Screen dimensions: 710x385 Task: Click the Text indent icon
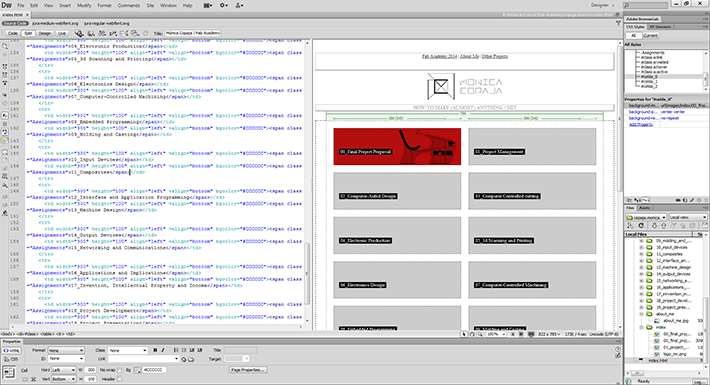[x=200, y=350]
